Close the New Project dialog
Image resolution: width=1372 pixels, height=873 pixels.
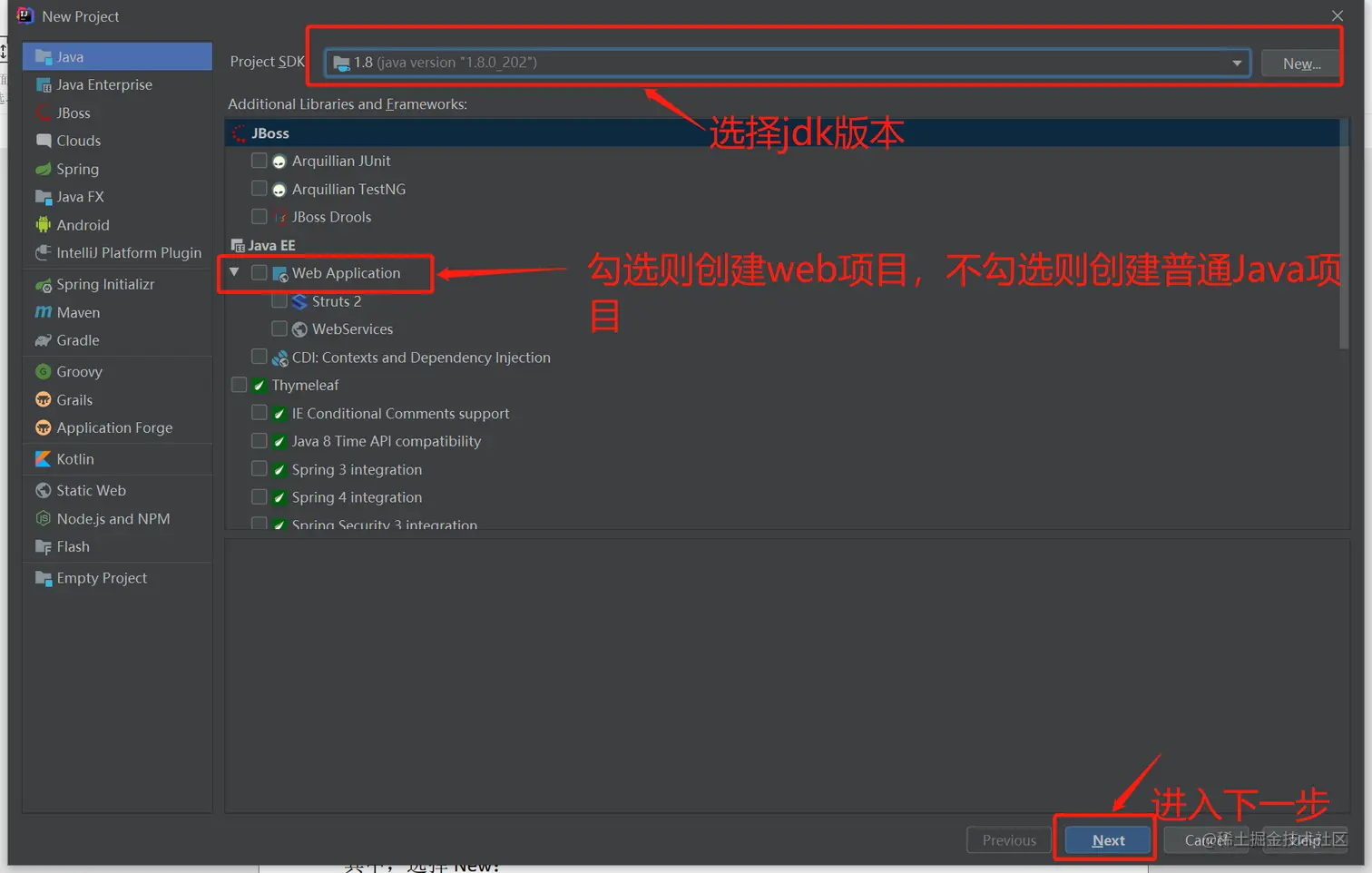[1338, 15]
